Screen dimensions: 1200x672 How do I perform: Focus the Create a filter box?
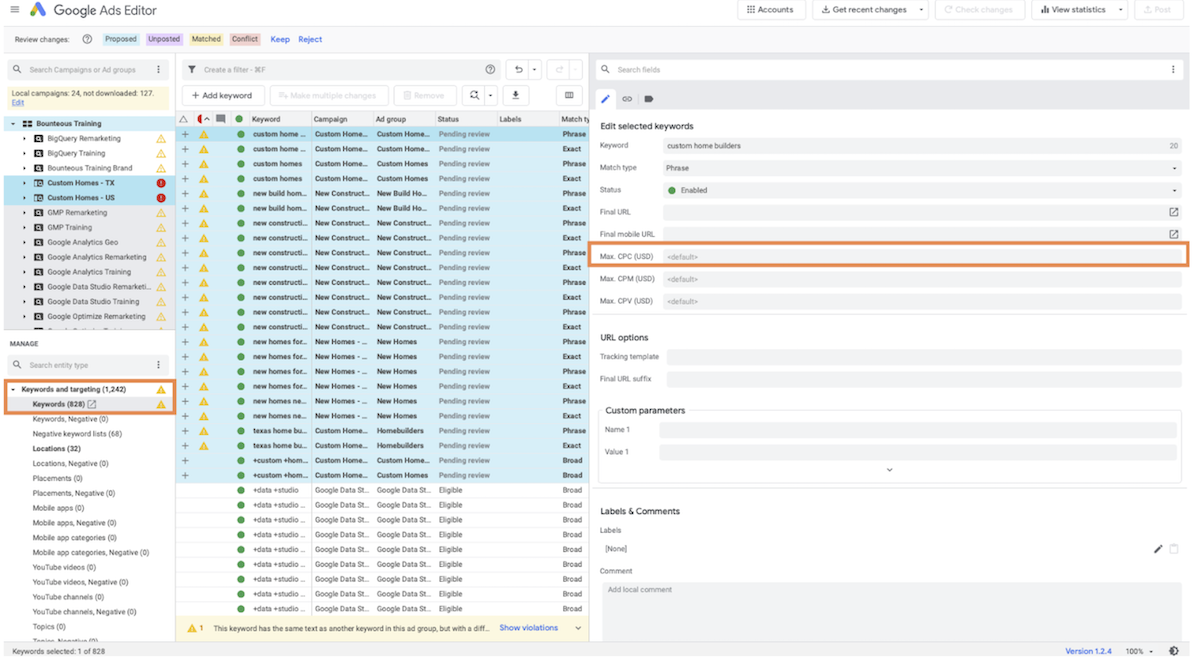coord(340,70)
